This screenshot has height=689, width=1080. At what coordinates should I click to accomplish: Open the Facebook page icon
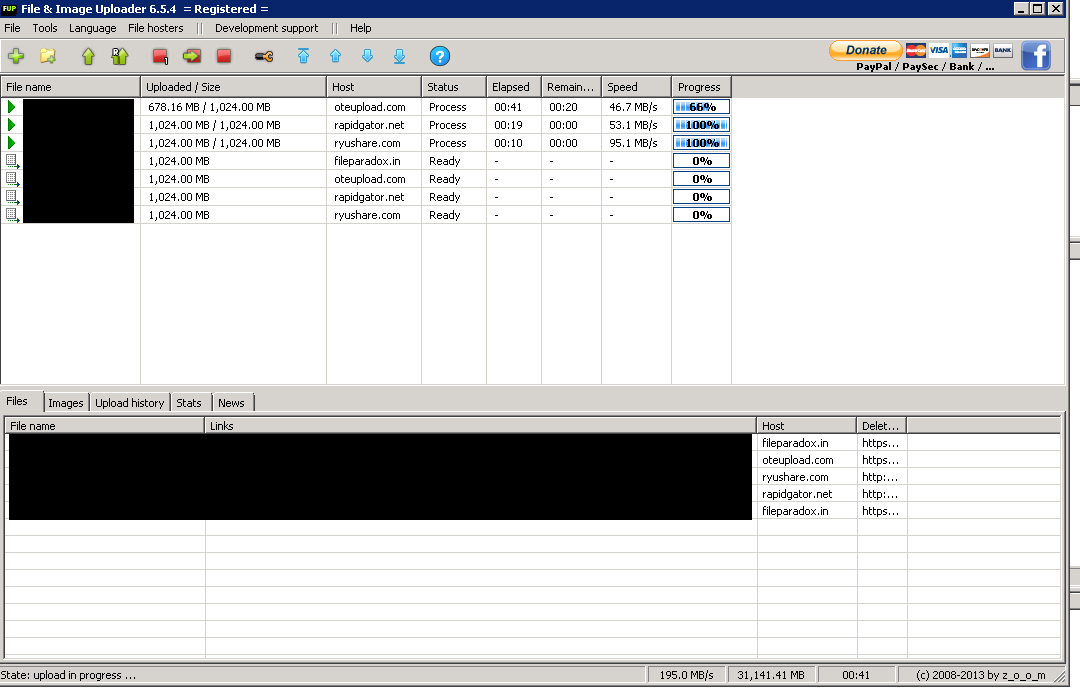point(1035,56)
